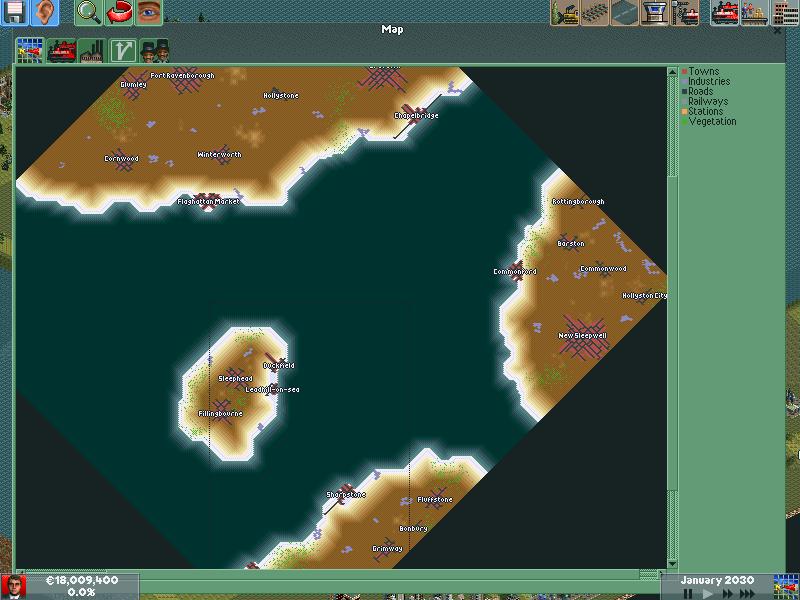Click Fluffstone town on the map
The width and height of the screenshot is (800, 600).
coord(435,500)
